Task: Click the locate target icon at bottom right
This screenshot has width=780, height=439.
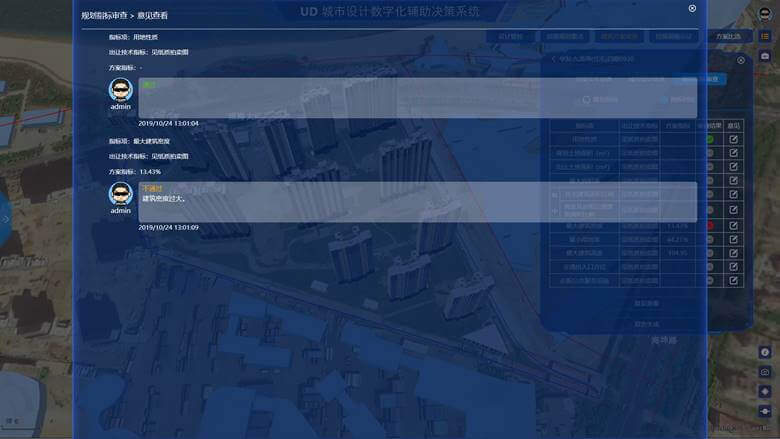Action: point(765,411)
